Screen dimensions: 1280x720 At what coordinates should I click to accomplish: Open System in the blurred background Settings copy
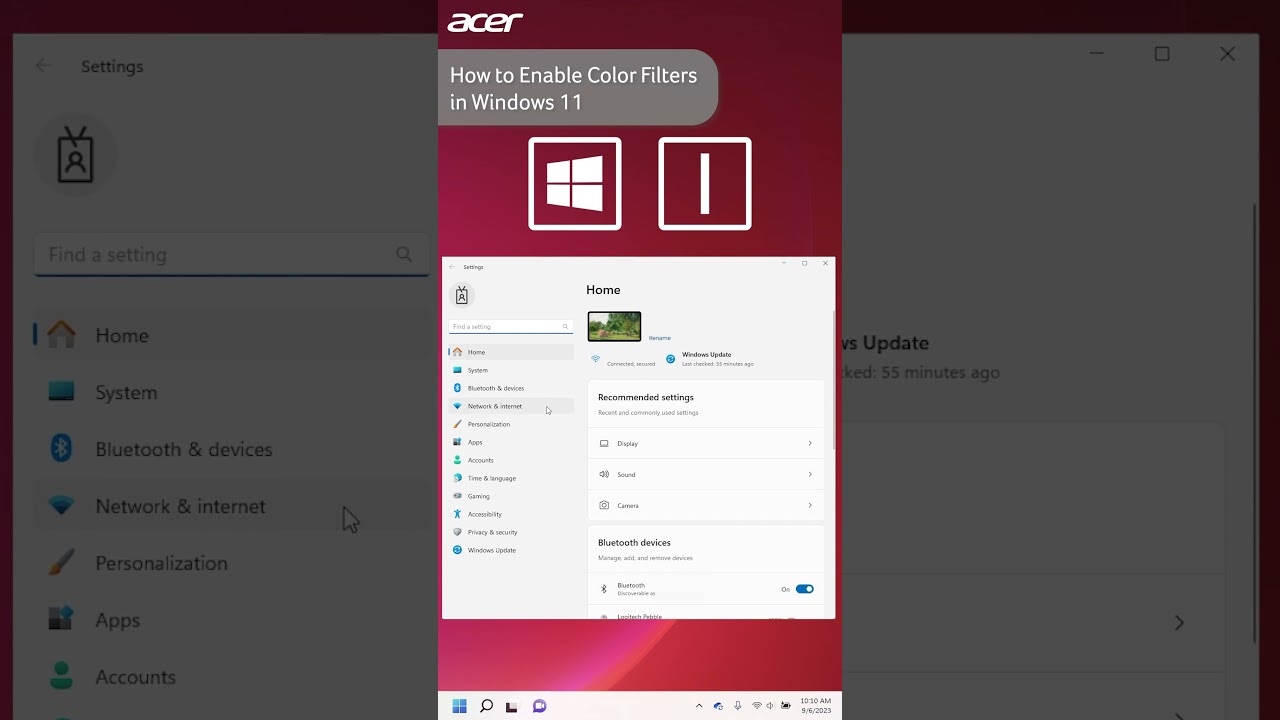[x=232, y=392]
